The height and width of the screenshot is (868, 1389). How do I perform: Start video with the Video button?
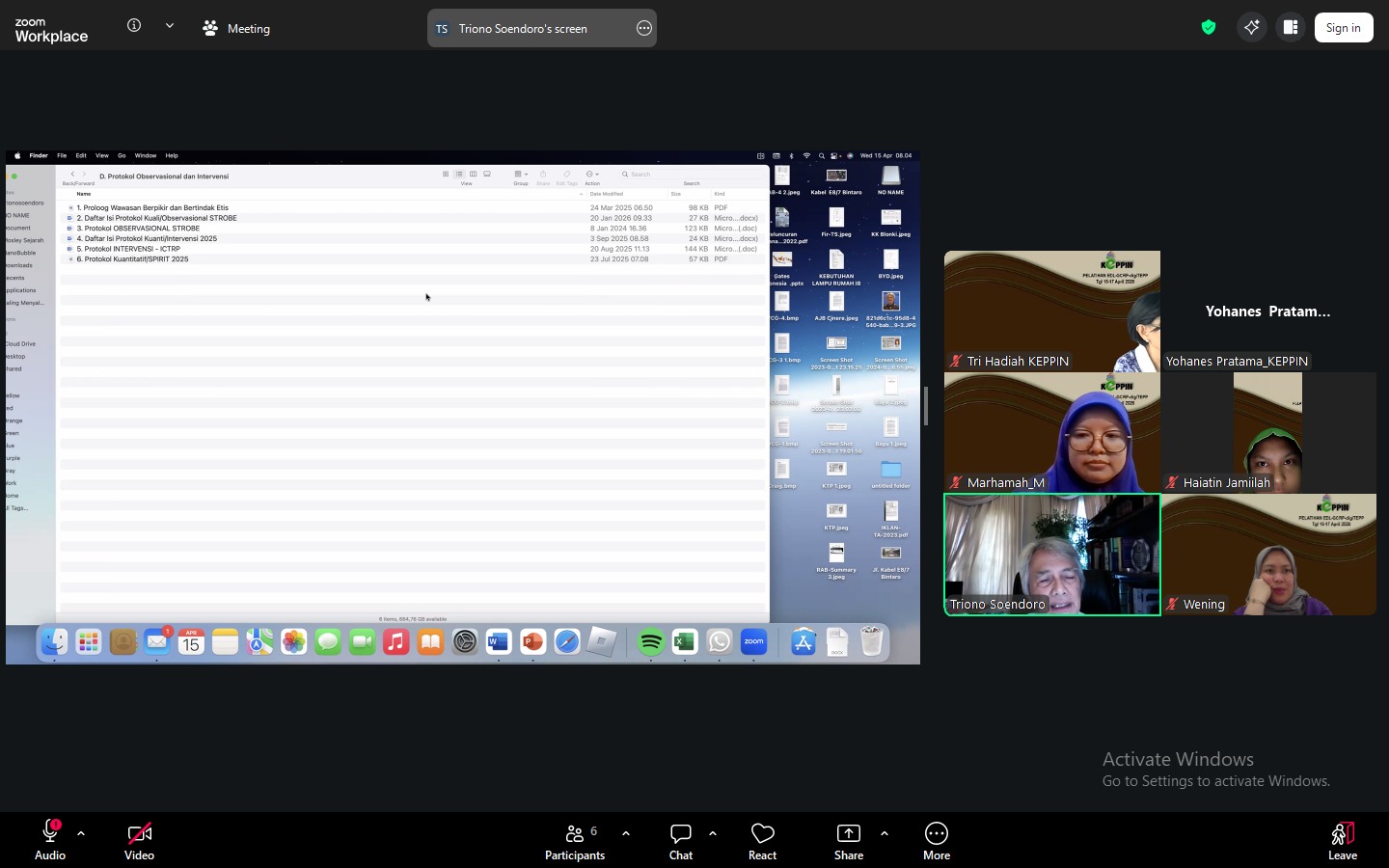pyautogui.click(x=139, y=834)
